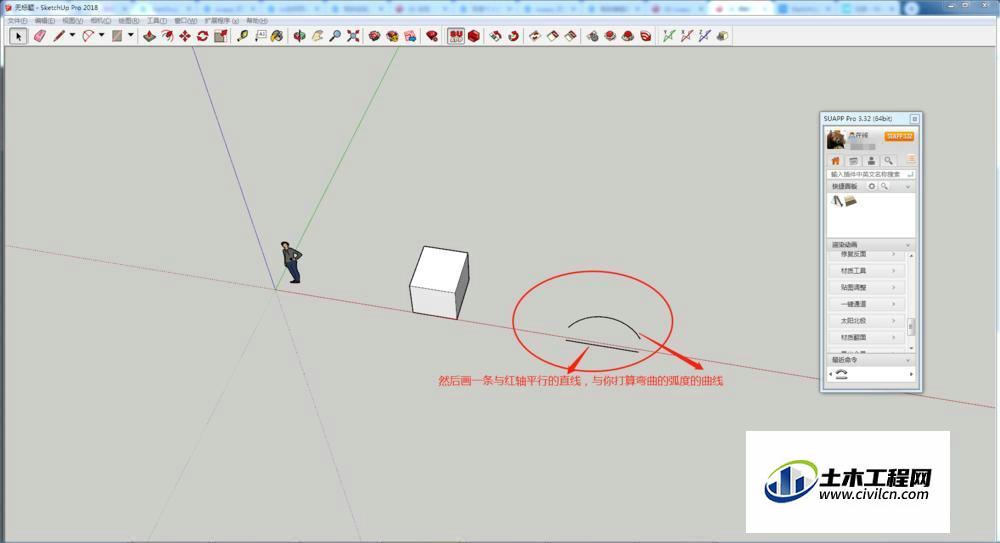Open the 工具 (Tools) menu
Screen dimensions: 1000x543
157,20
